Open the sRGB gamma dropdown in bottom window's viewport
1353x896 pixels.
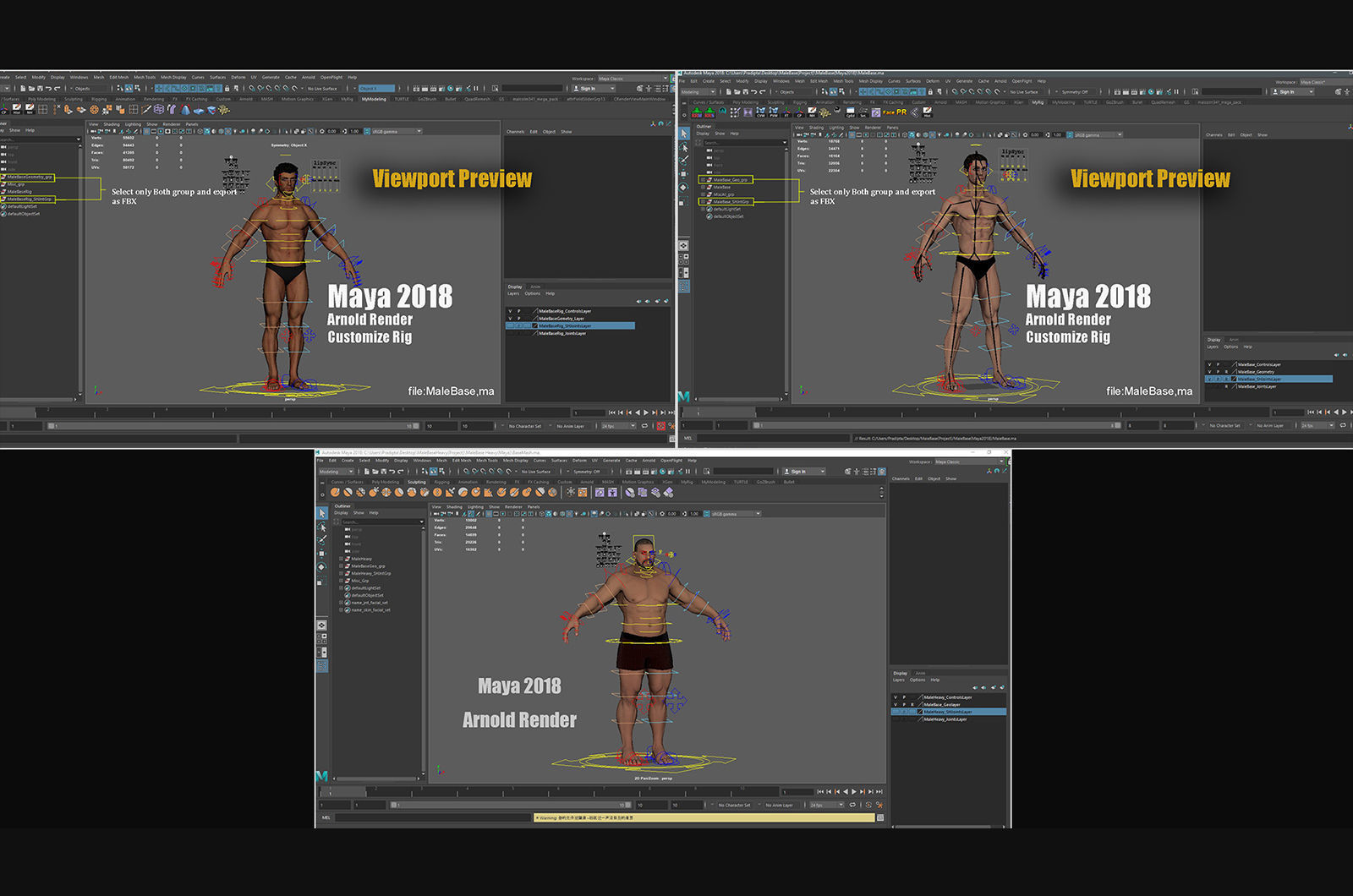pos(734,513)
